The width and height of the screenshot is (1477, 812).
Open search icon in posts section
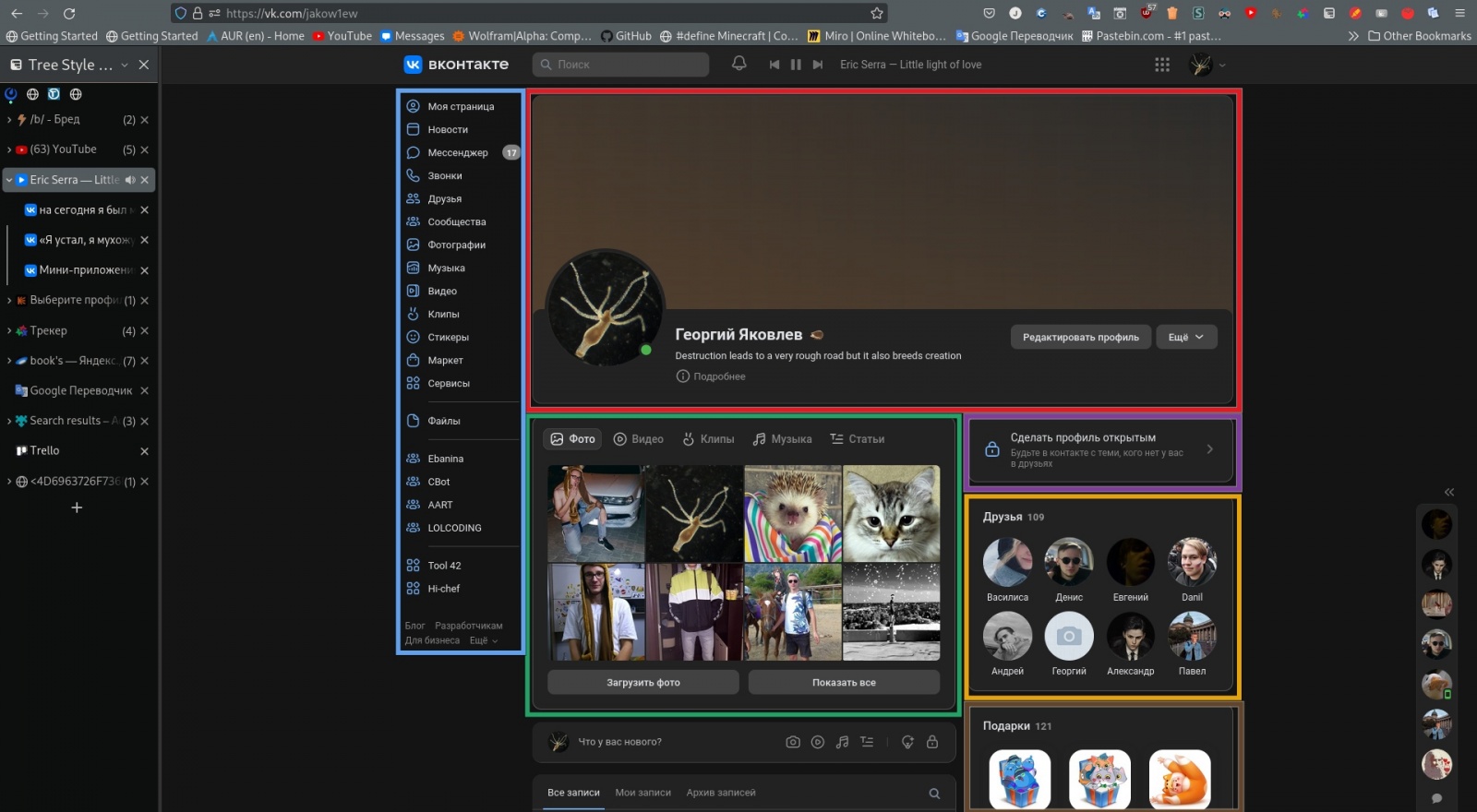pyautogui.click(x=934, y=794)
